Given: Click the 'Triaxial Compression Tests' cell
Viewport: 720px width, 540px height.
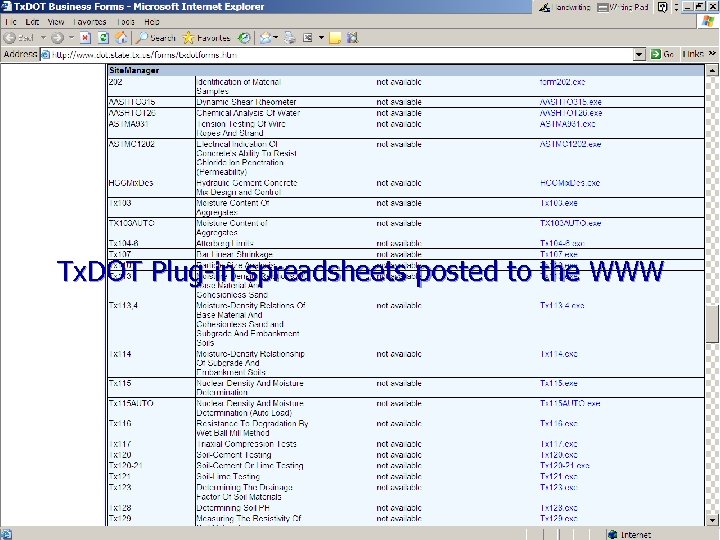Looking at the screenshot, I should [246, 444].
